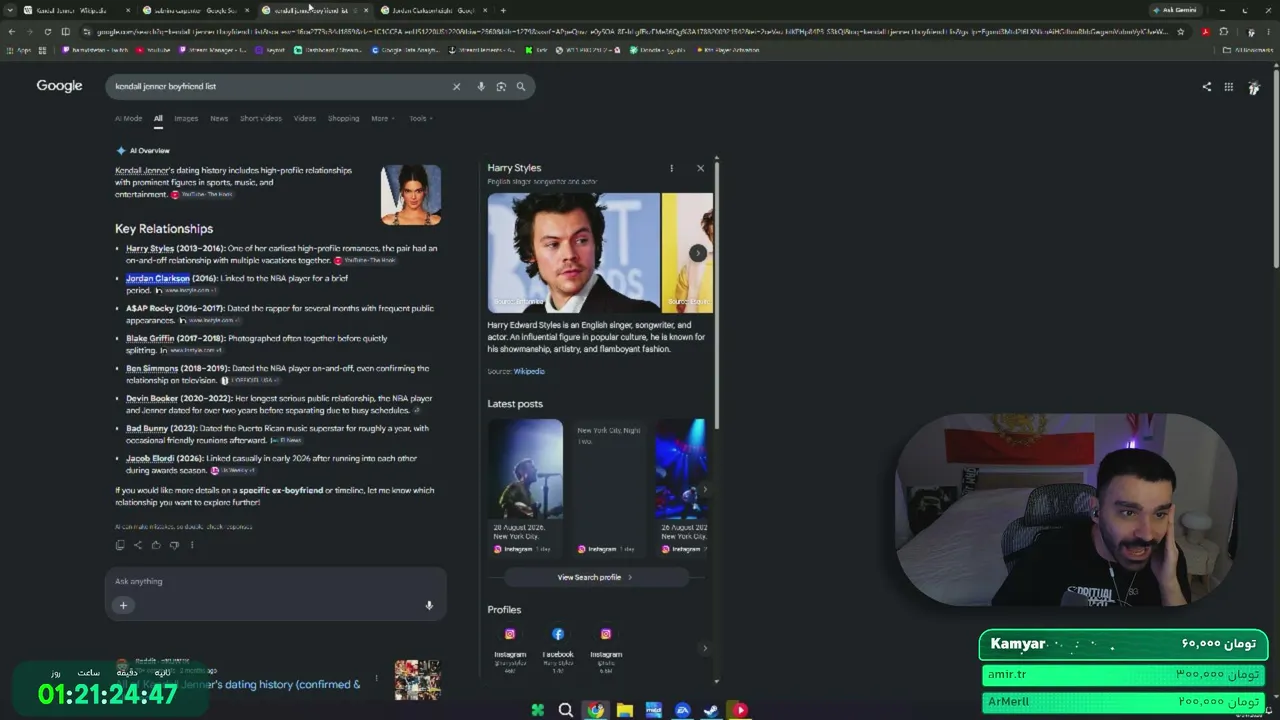1280x720 pixels.
Task: Give thumbs up to AI Overview
Action: click(x=156, y=545)
